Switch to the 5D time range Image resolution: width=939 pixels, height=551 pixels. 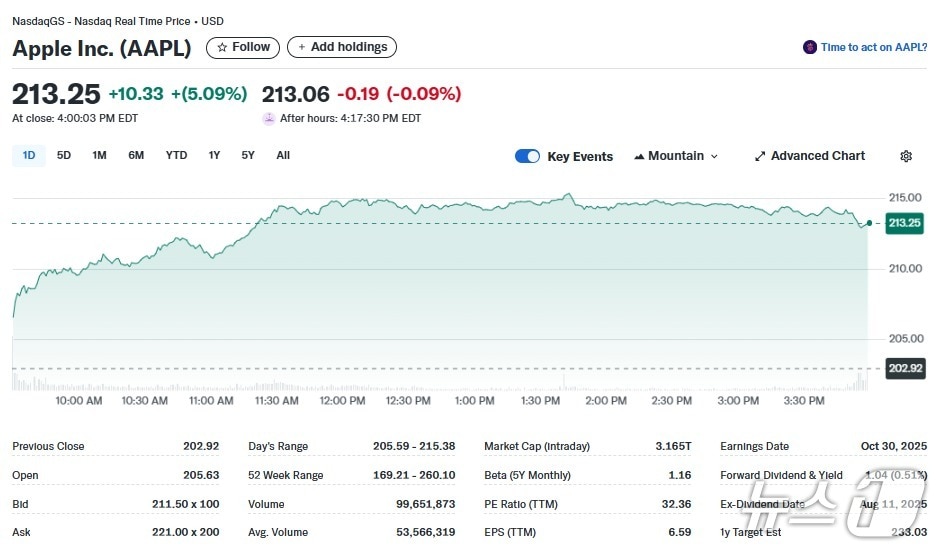pos(64,155)
